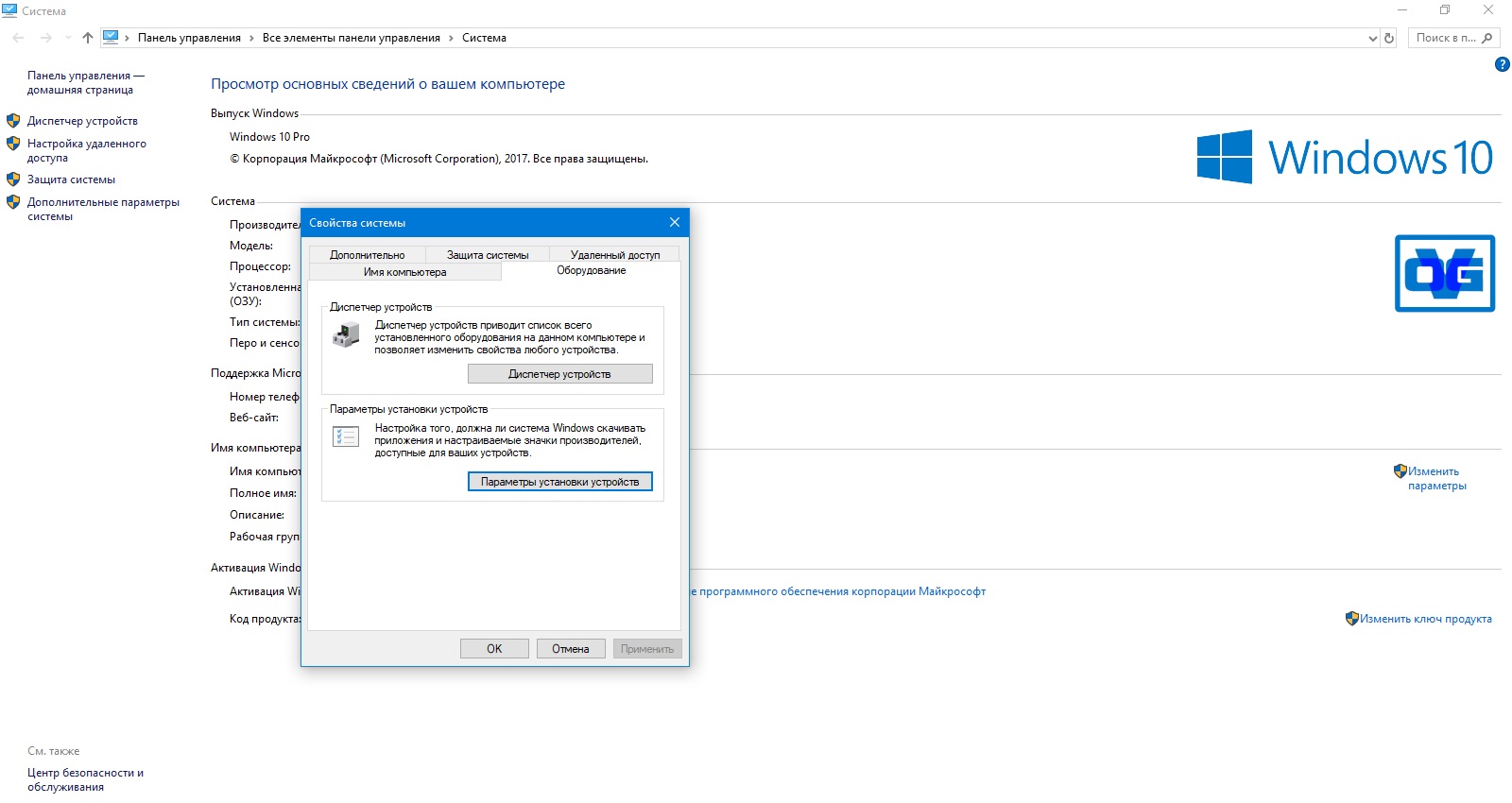This screenshot has height=803, width=1512.
Task: Click the back navigation arrow
Action: point(19,38)
